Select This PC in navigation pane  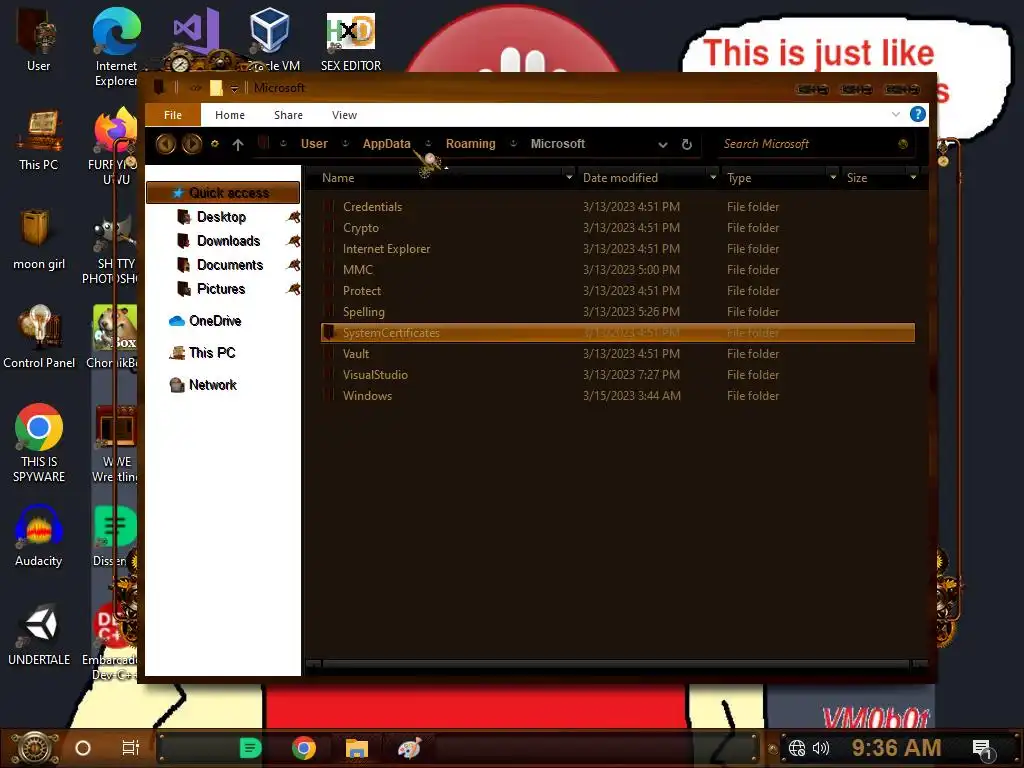tap(212, 353)
